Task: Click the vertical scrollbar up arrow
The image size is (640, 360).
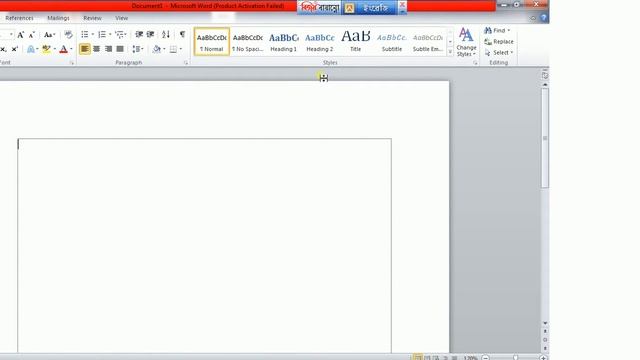Action: (x=545, y=84)
